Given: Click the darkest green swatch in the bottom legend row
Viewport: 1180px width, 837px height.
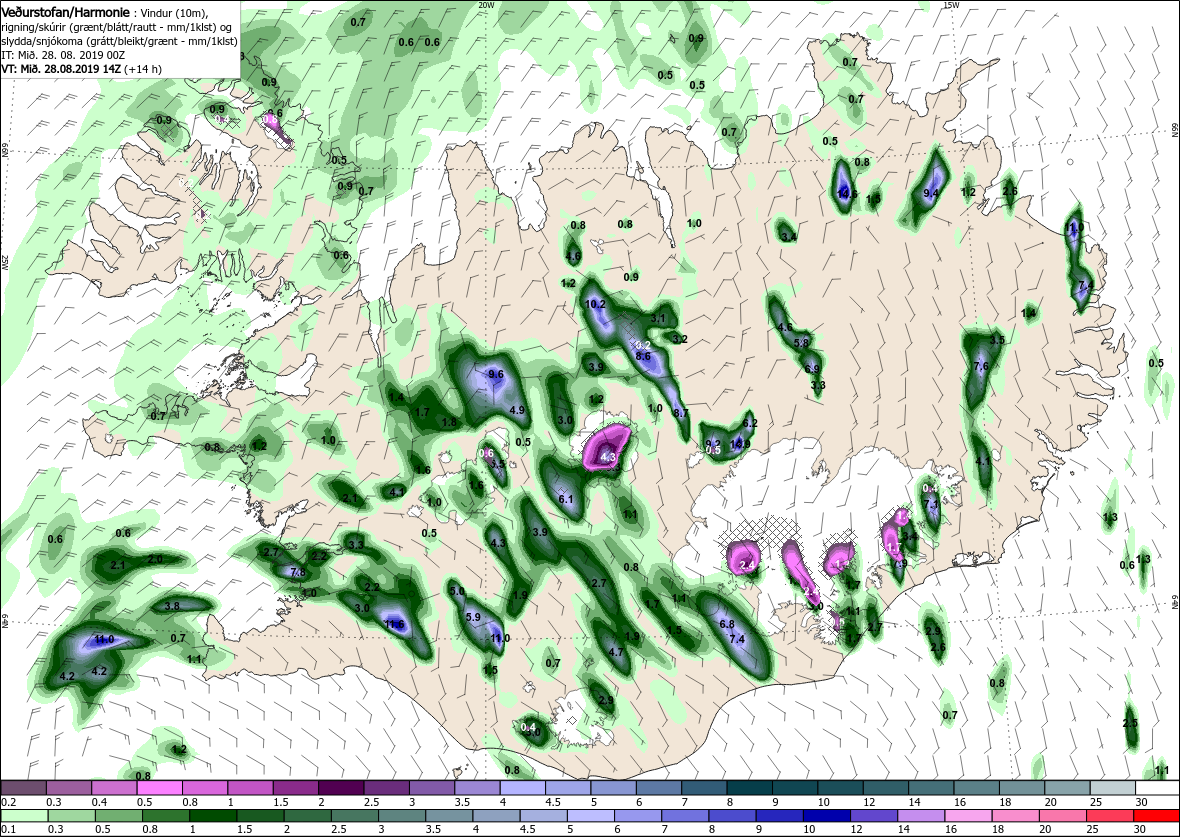Looking at the screenshot, I should (212, 816).
